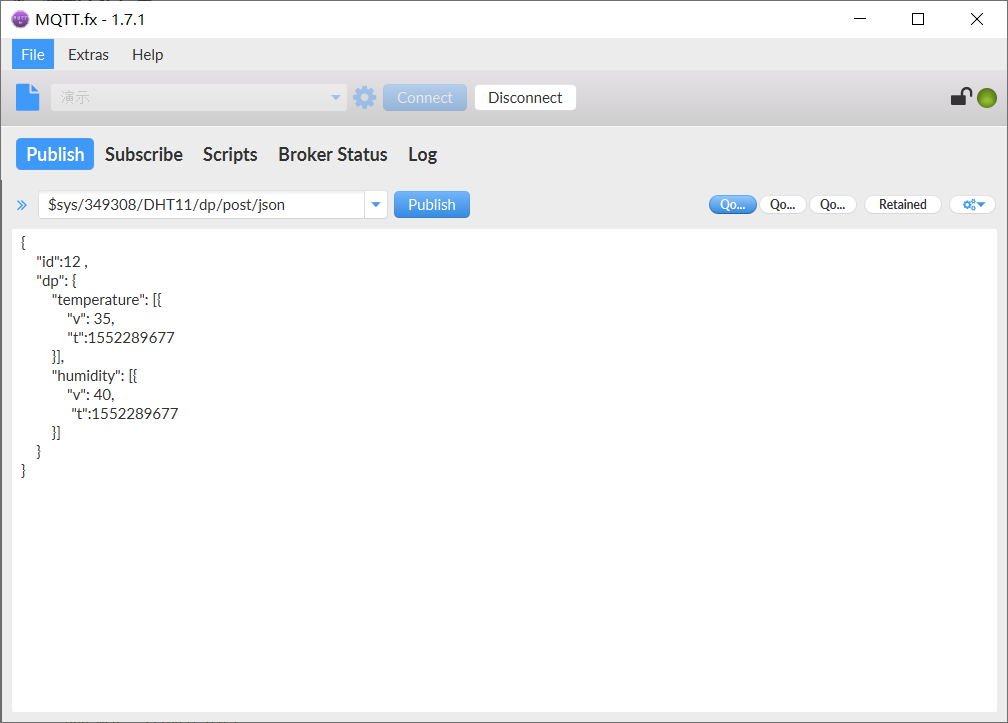Switch to the Log tab
Image resolution: width=1008 pixels, height=723 pixels.
click(x=423, y=154)
